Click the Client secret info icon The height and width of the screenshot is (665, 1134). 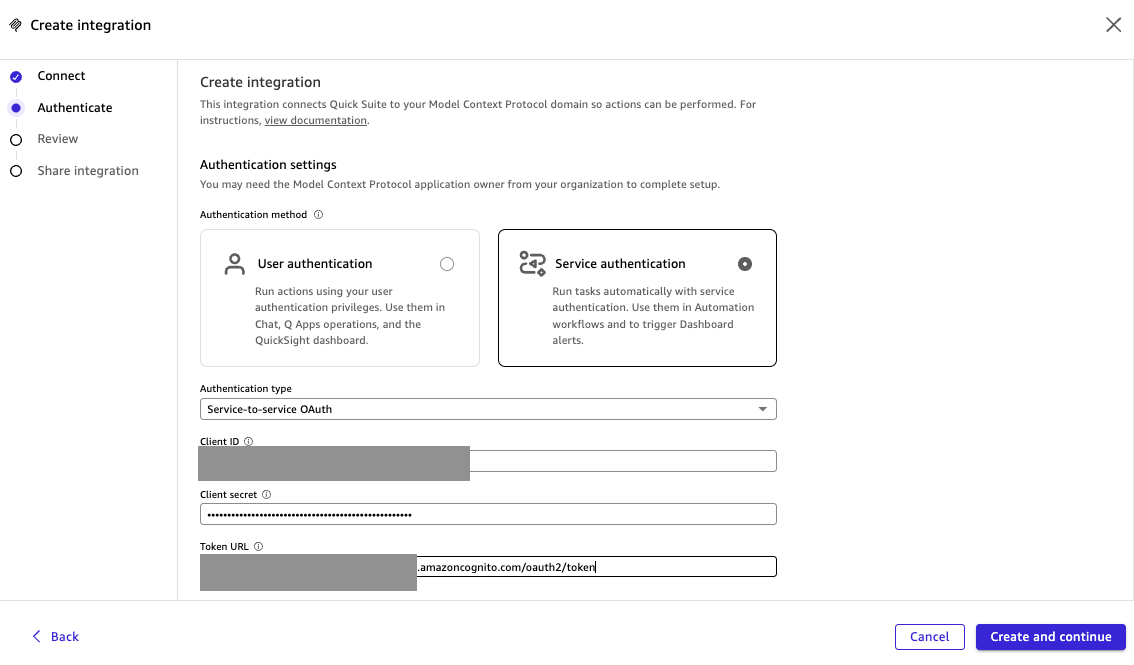pyautogui.click(x=266, y=494)
